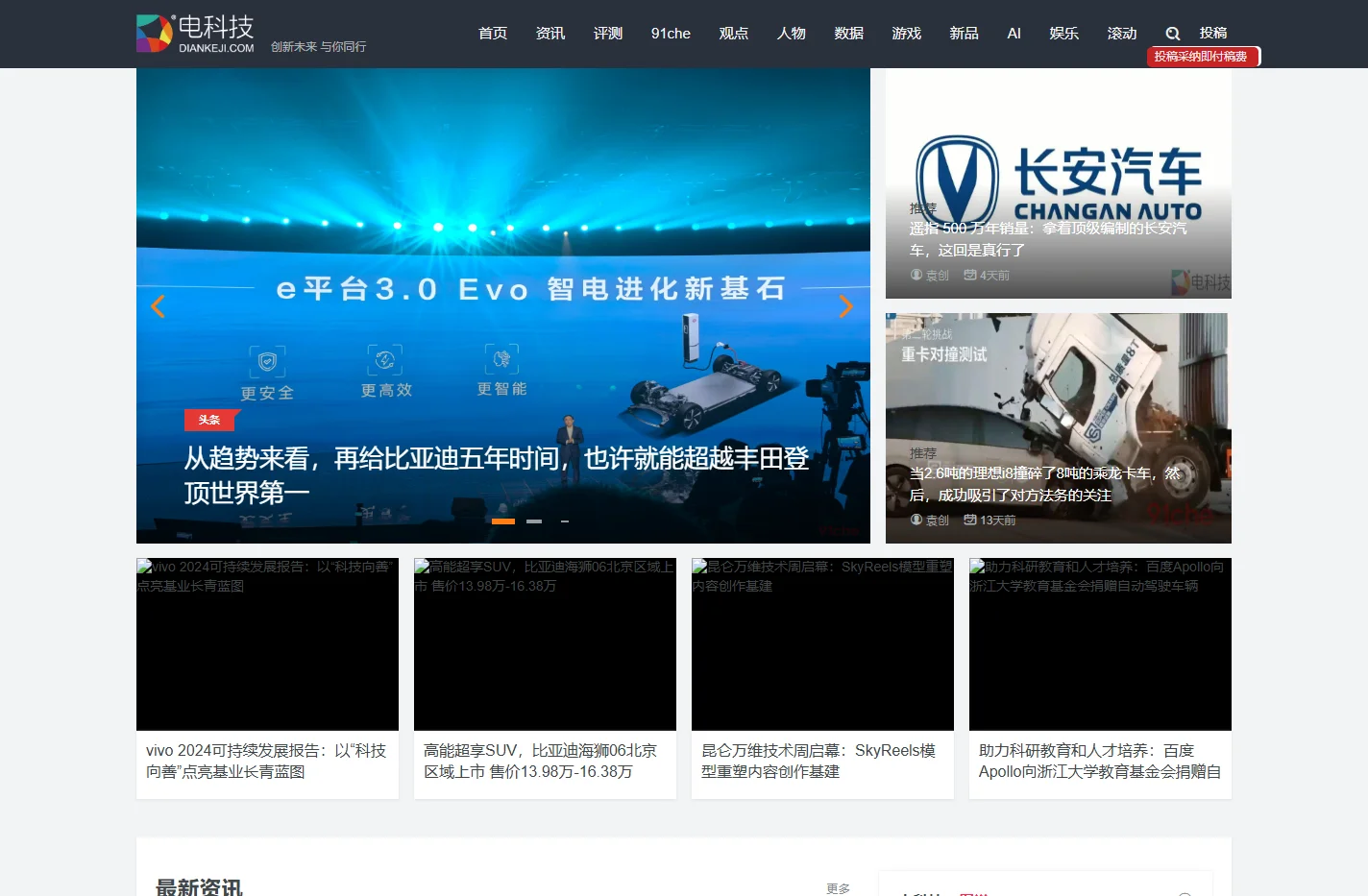Screen dimensions: 1368x896
Task: Open the 理想i8 truck crash article
Action: (x=1045, y=484)
